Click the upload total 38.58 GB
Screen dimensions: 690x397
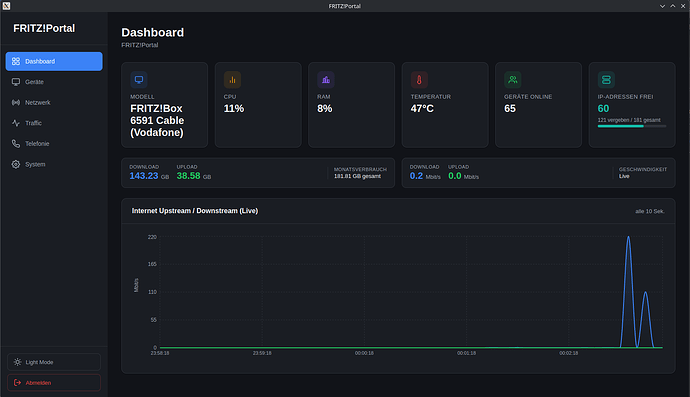point(194,176)
